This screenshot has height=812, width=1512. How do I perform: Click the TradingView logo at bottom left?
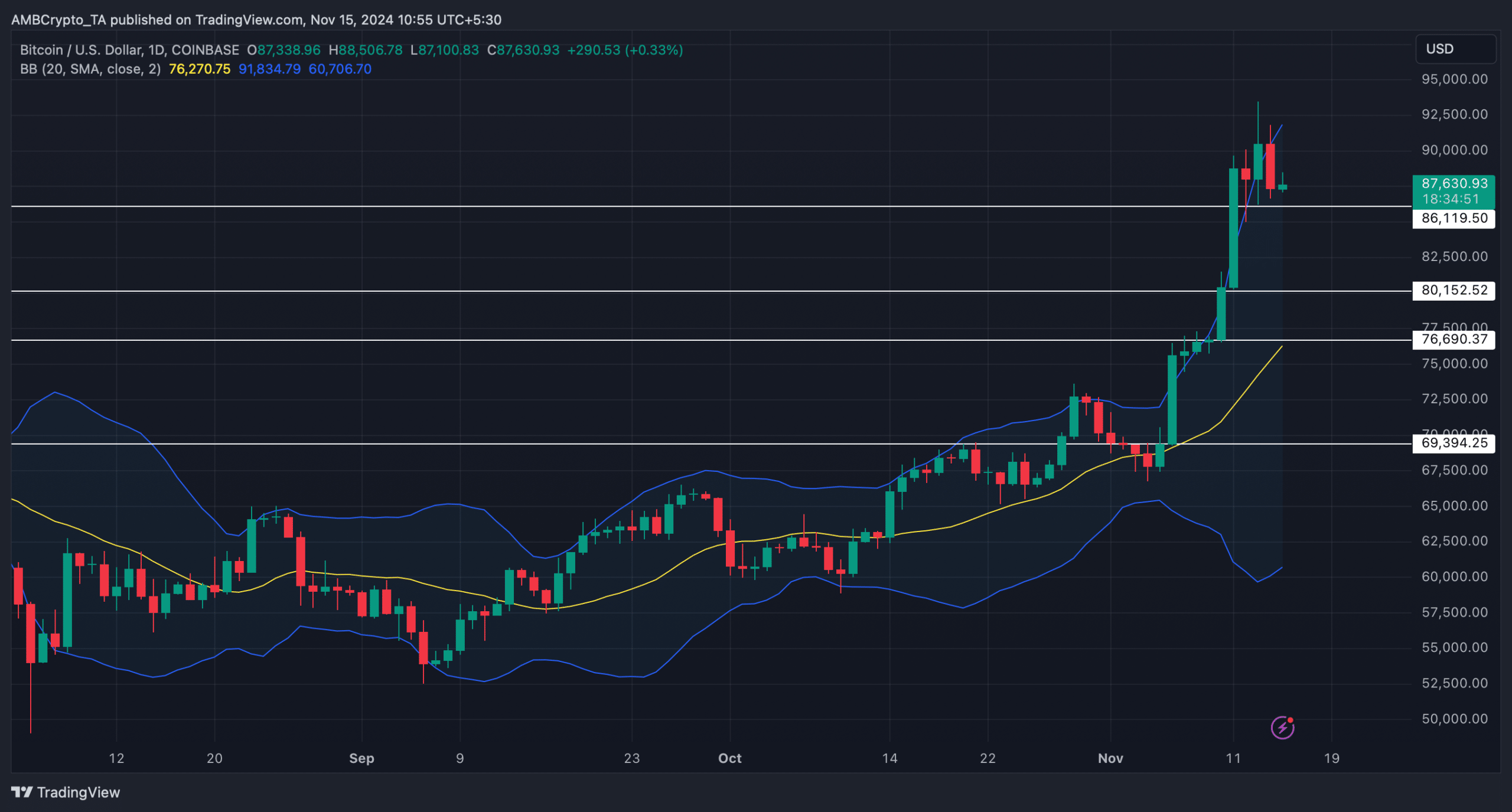click(66, 793)
